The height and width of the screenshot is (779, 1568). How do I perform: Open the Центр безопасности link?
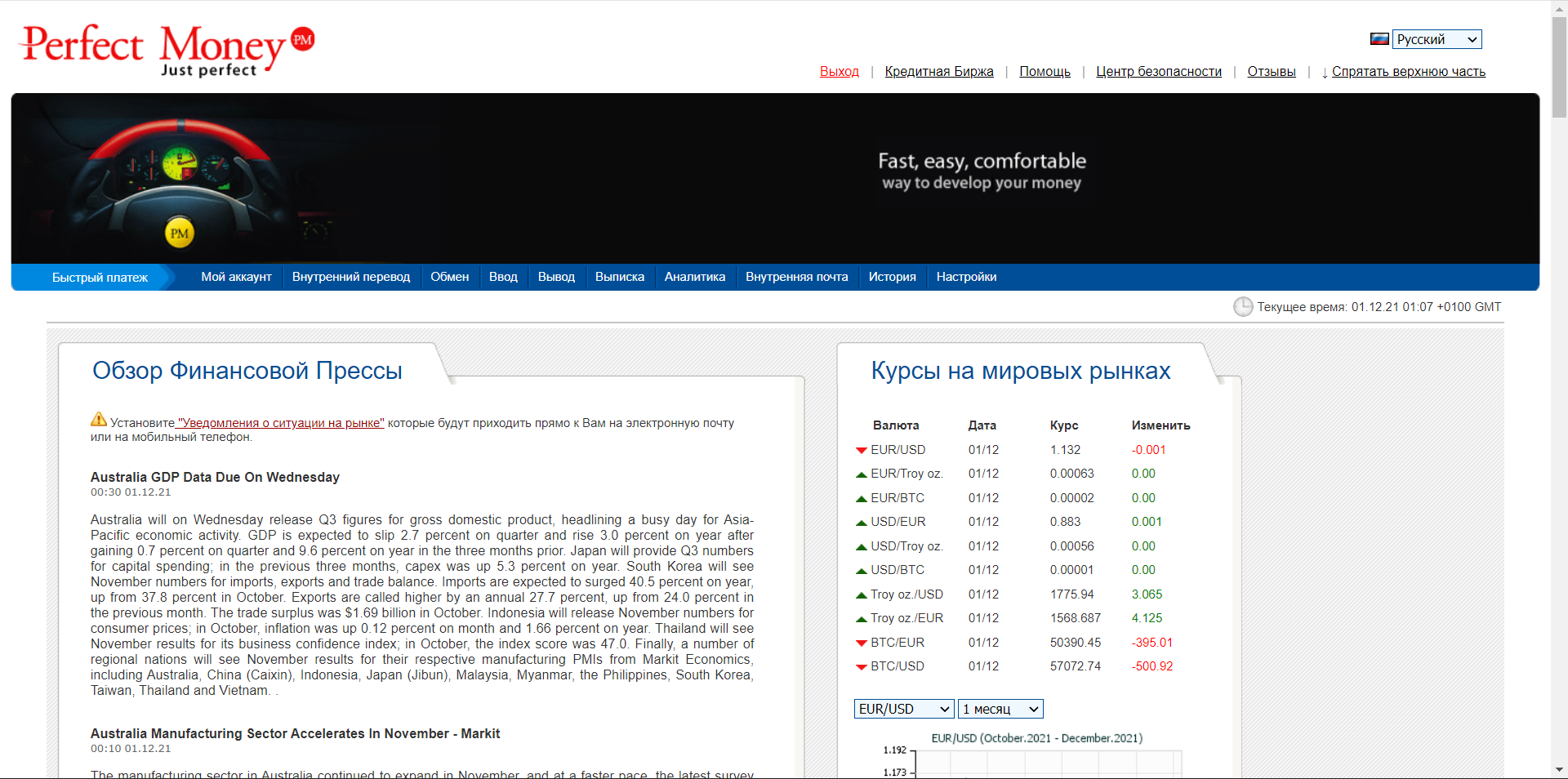(x=1159, y=72)
